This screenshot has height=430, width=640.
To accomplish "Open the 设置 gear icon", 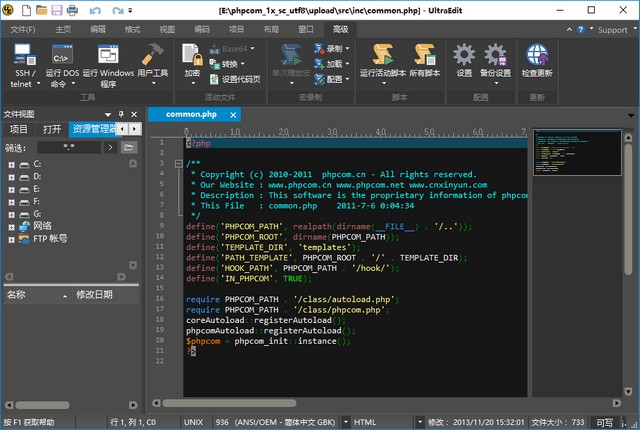I will click(464, 55).
